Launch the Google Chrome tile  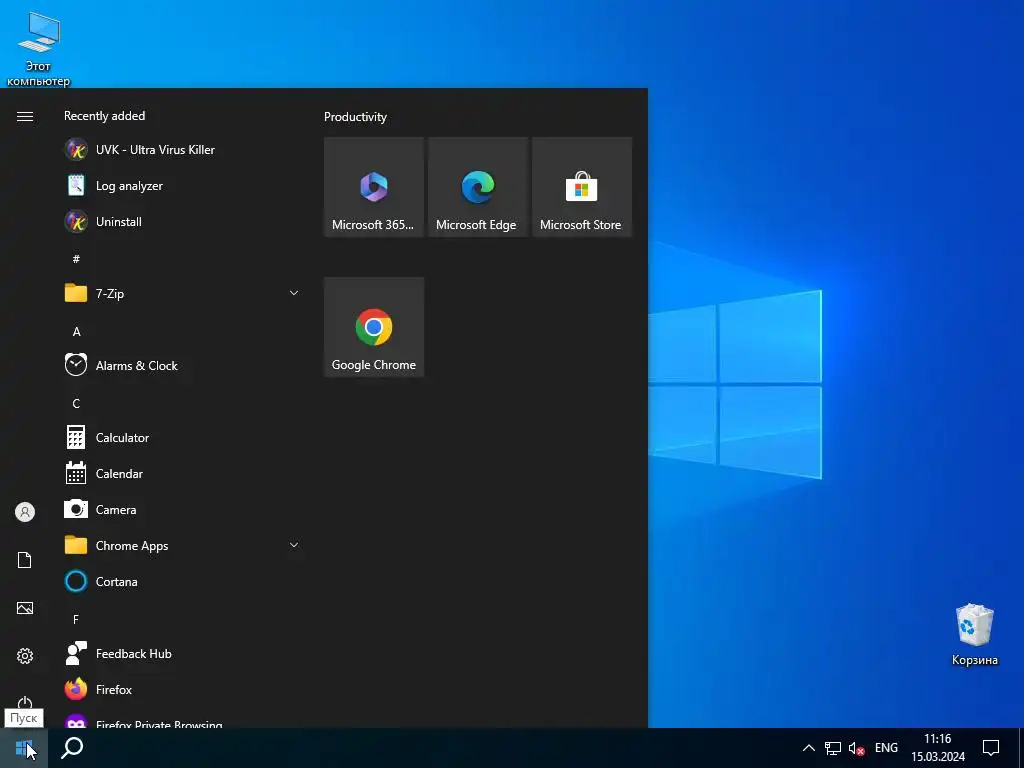click(x=374, y=327)
